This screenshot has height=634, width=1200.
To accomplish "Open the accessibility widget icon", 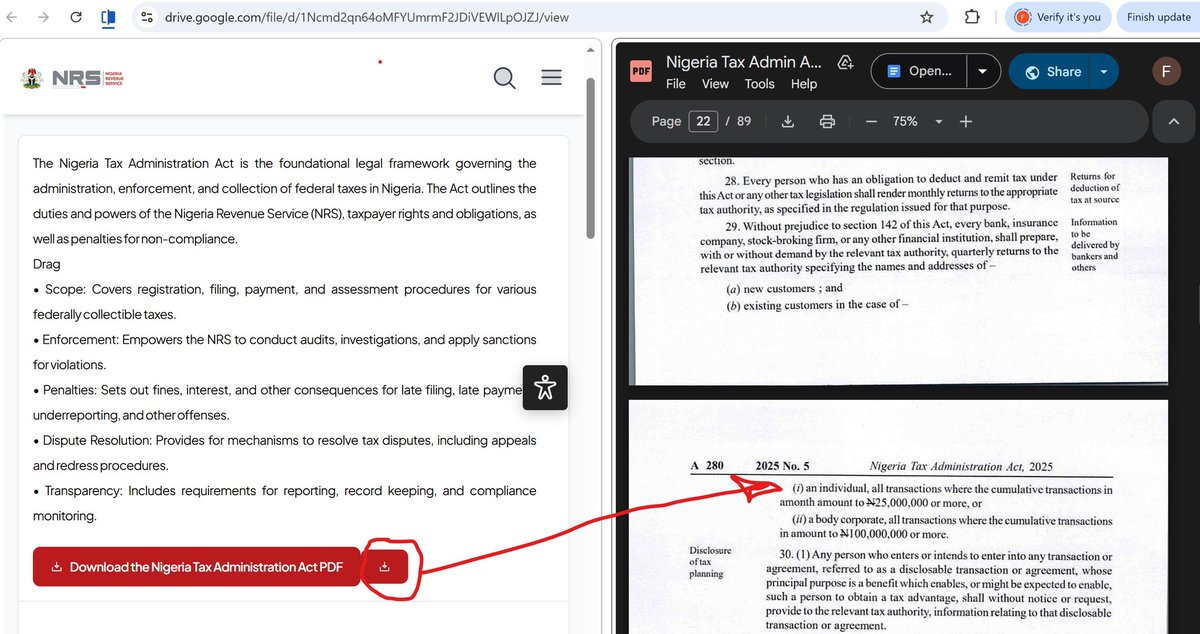I will point(545,387).
